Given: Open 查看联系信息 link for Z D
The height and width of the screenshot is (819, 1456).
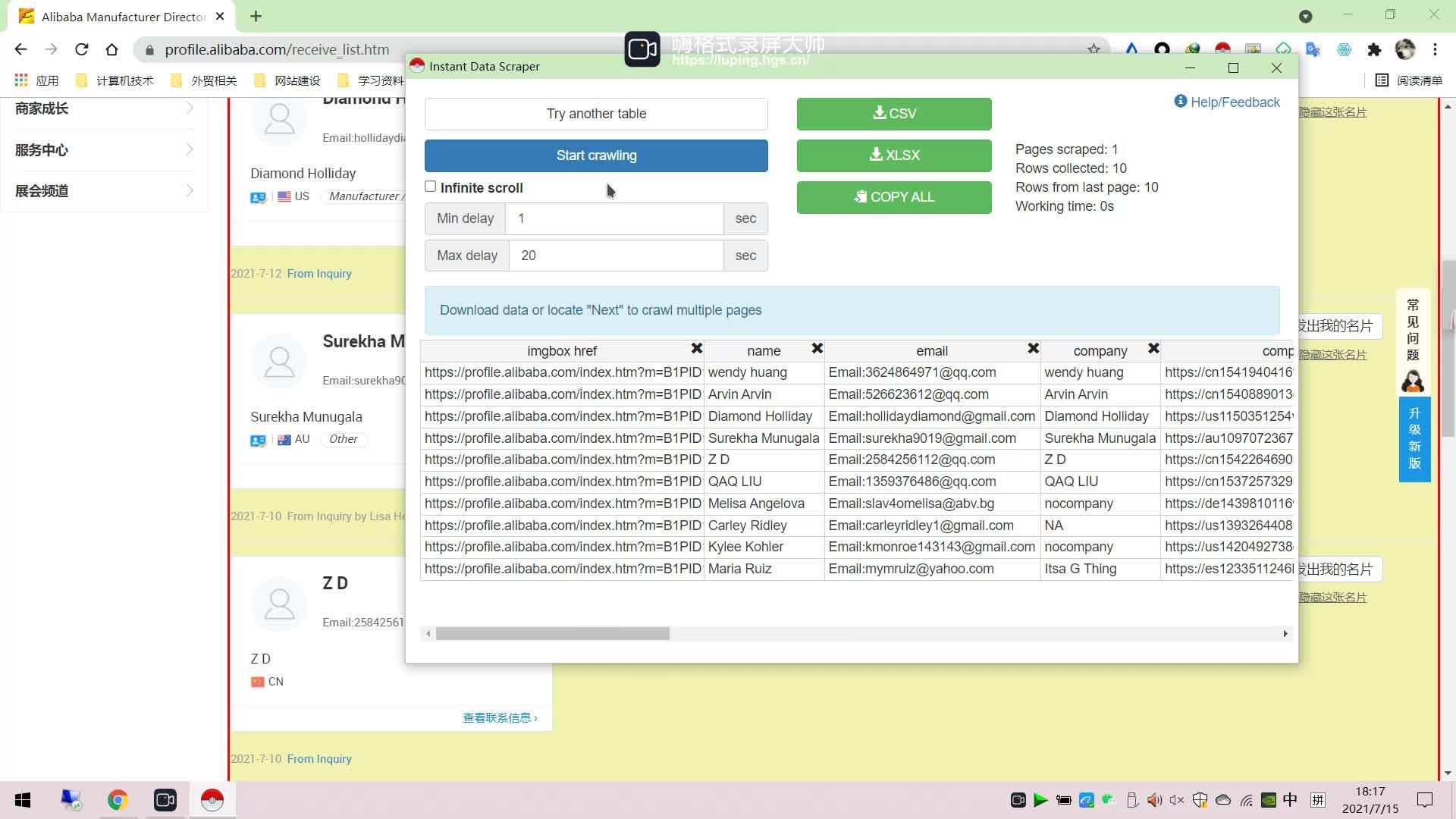Looking at the screenshot, I should point(500,717).
